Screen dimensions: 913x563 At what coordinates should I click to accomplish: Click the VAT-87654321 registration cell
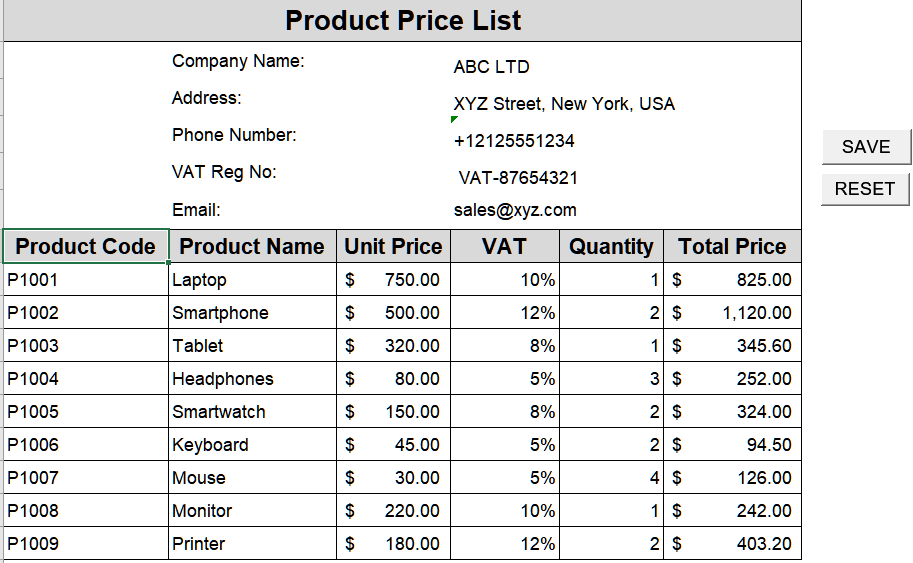518,178
